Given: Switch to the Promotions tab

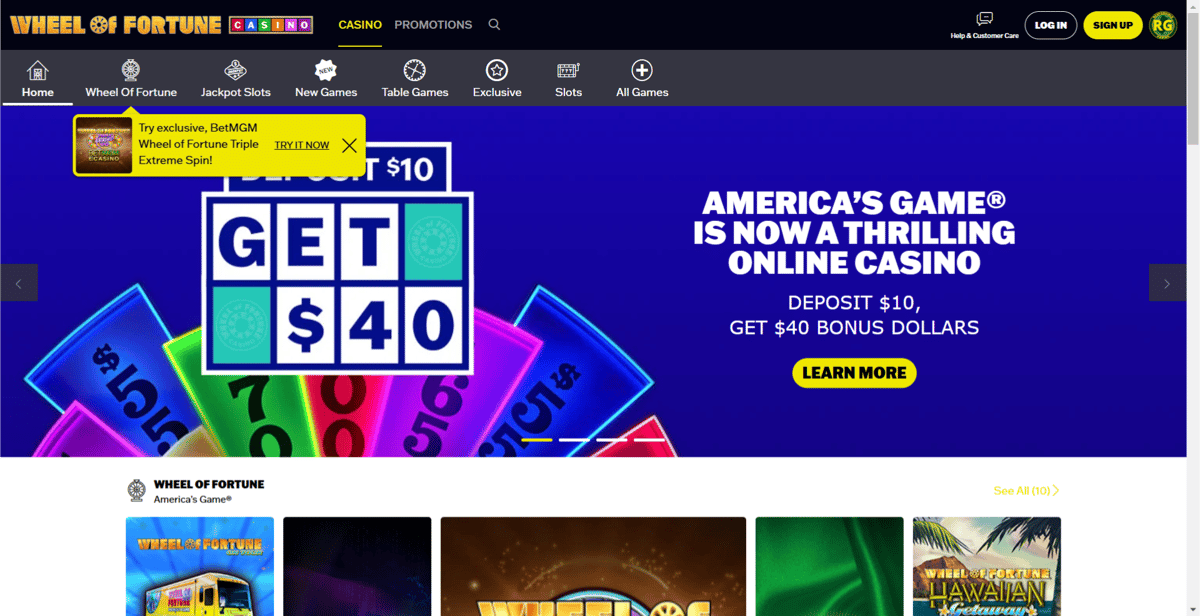Looking at the screenshot, I should click(433, 25).
